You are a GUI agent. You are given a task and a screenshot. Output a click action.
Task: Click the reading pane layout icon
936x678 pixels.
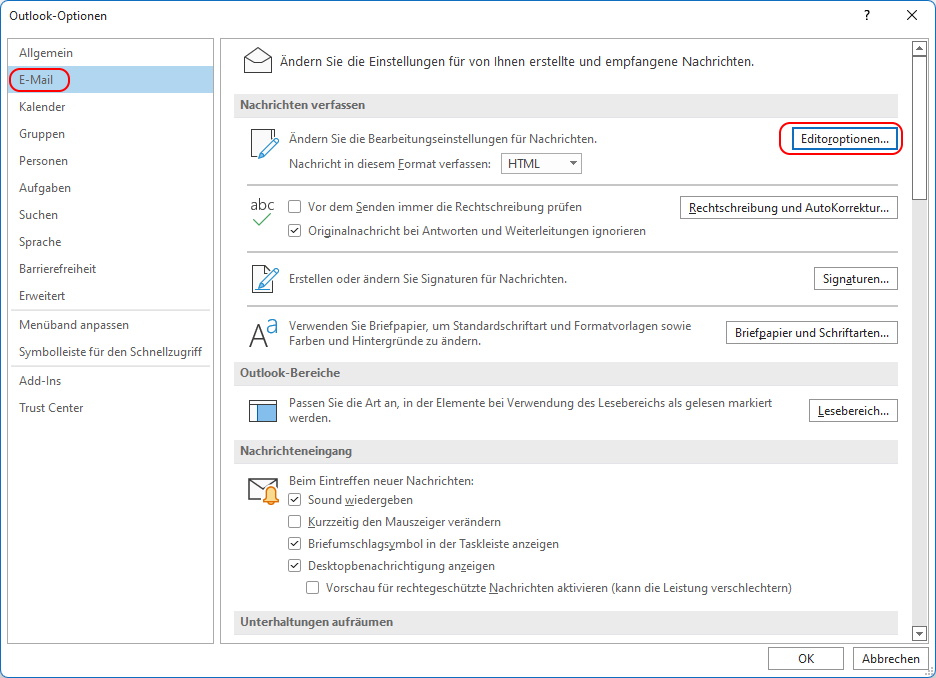point(263,411)
